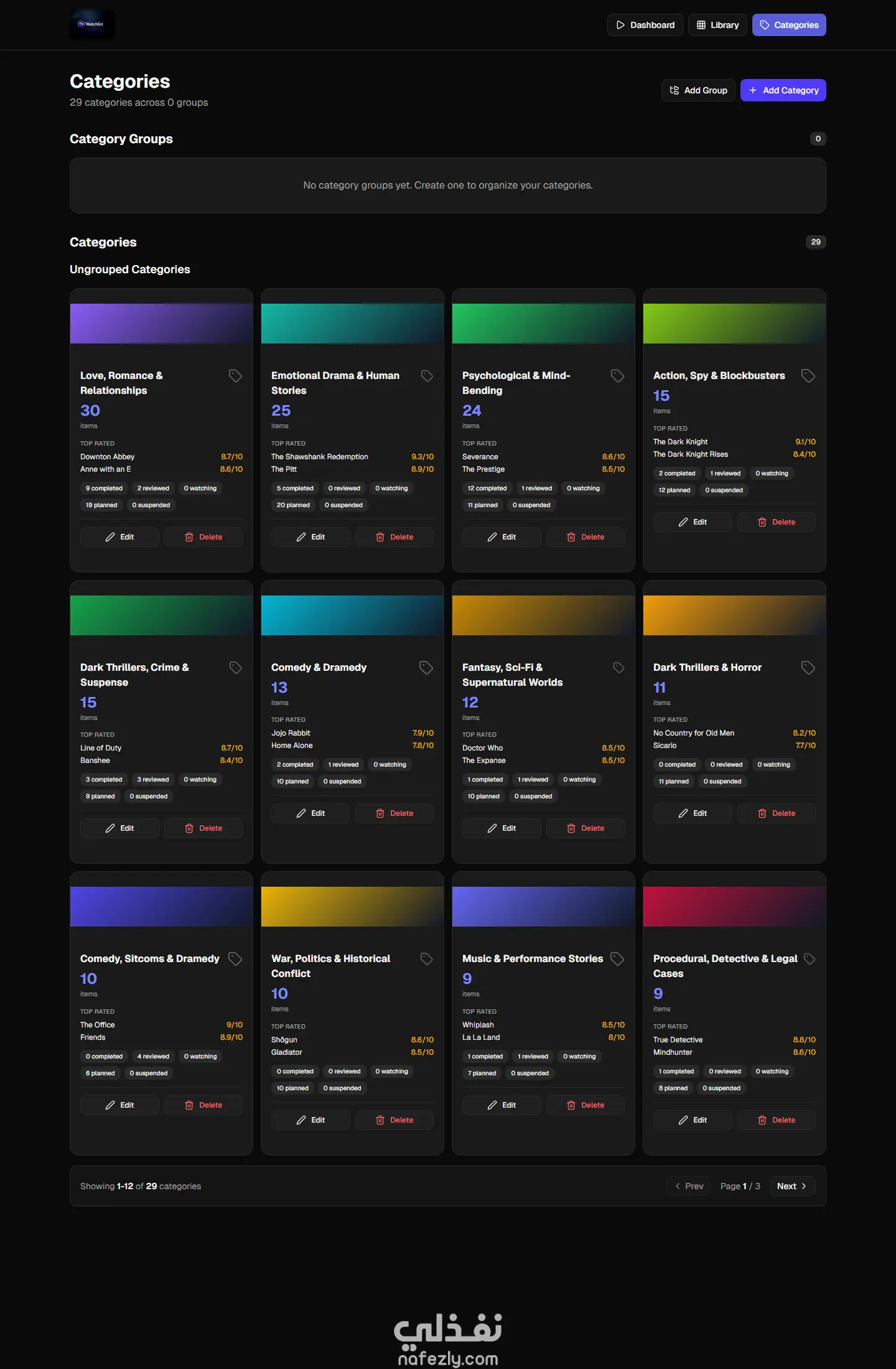Click tag icon on Love, Romance & Relationships card
Viewport: 896px width, 1369px height.
coord(235,376)
